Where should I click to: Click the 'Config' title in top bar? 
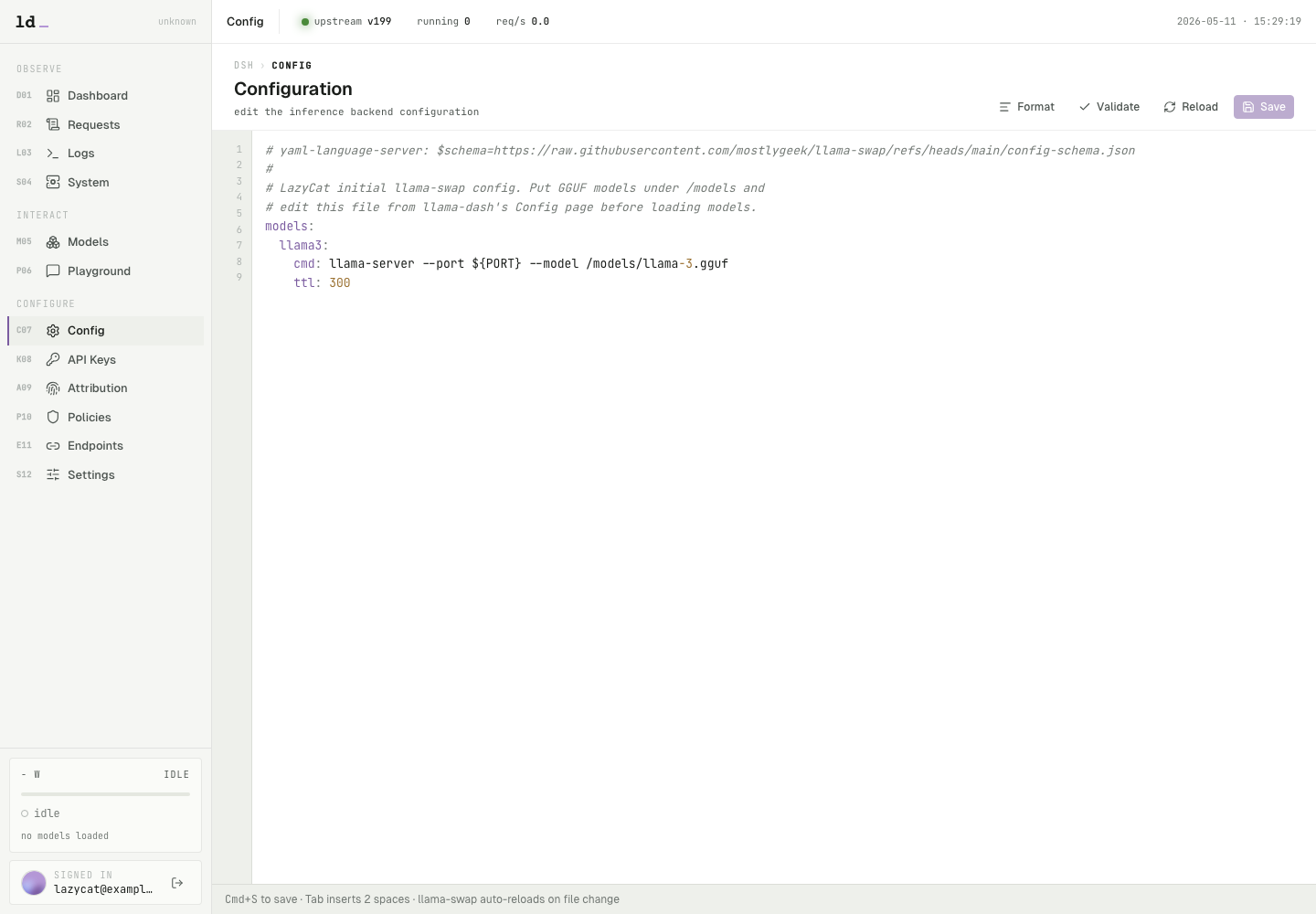click(245, 22)
